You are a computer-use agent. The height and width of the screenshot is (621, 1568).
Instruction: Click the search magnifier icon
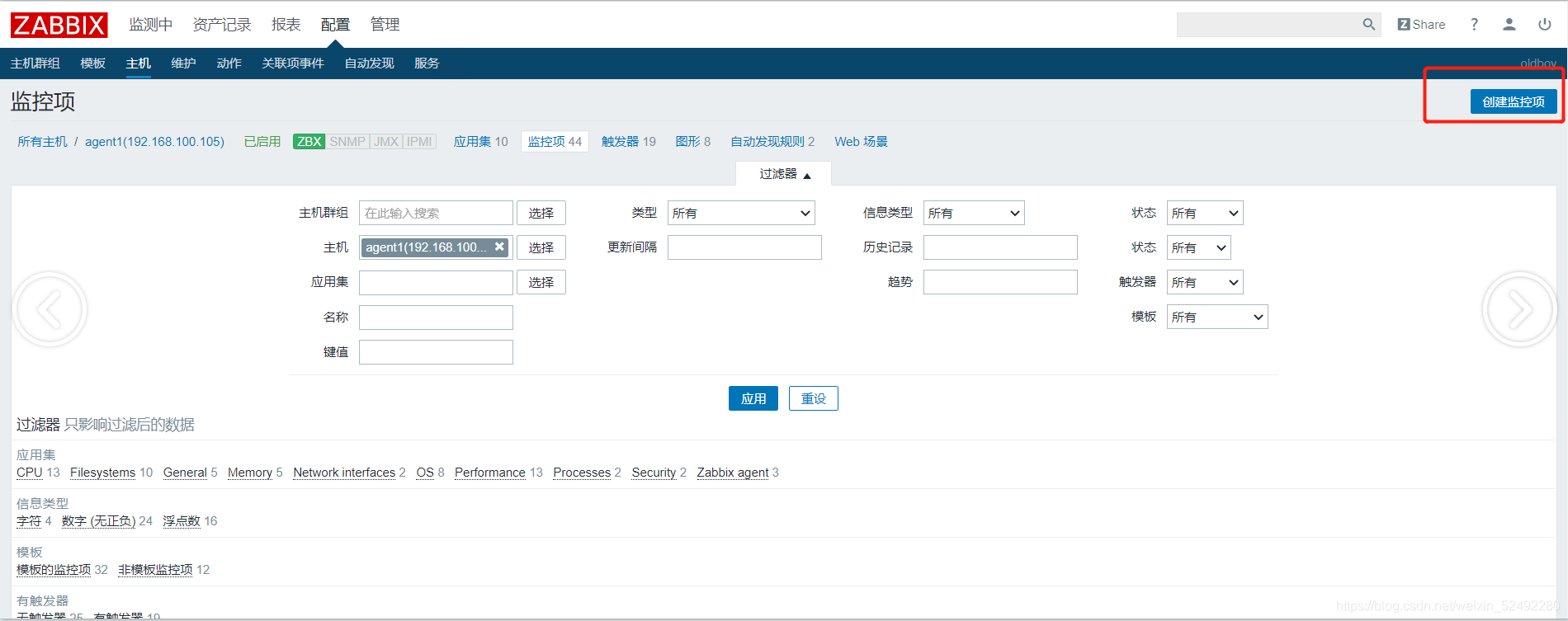[x=1368, y=25]
